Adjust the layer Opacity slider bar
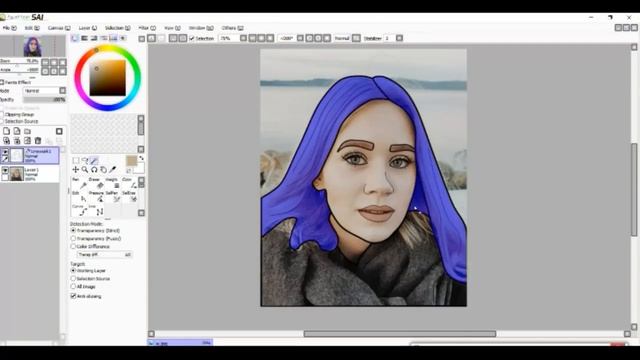Screen dimensions: 640x360 [x=44, y=100]
